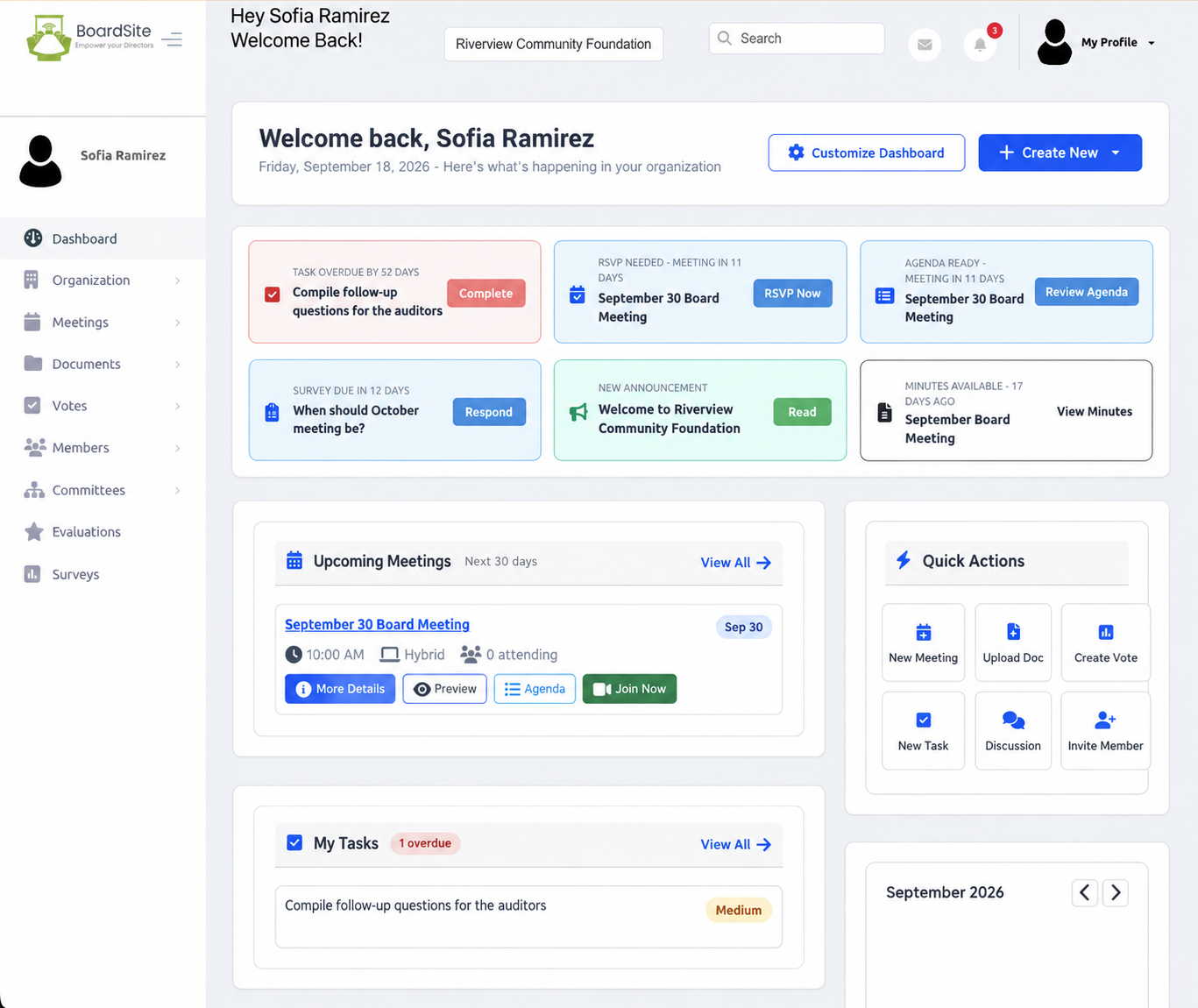Expand the Meetings sidebar menu
The image size is (1198, 1008).
103,323
